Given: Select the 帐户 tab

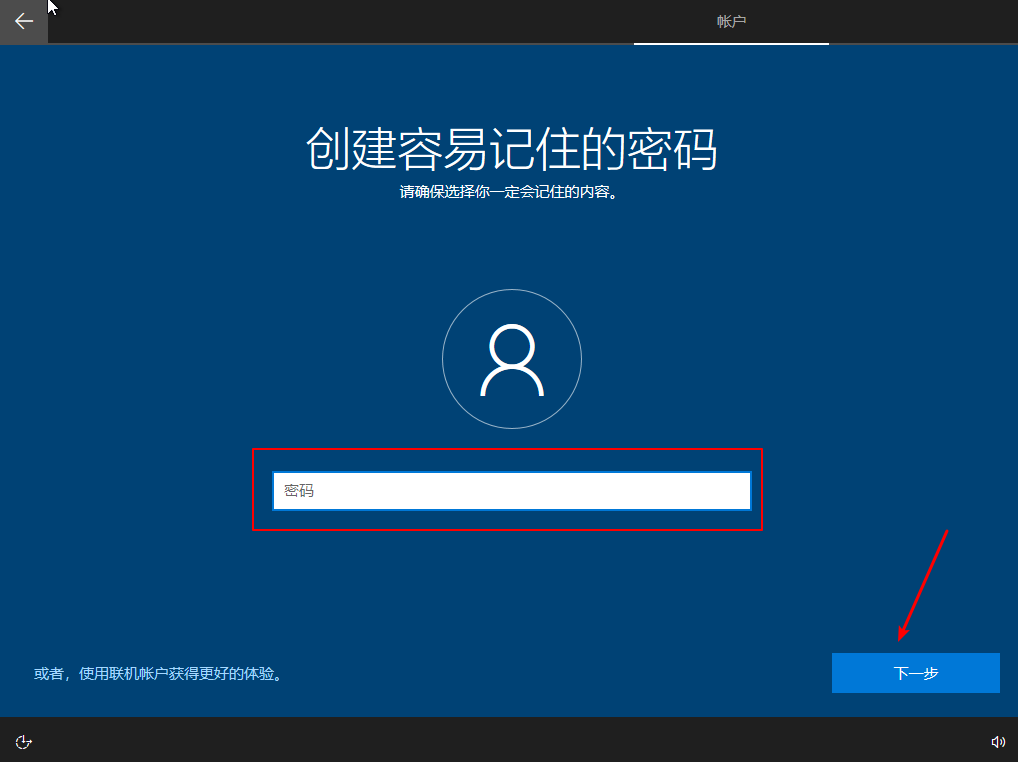Looking at the screenshot, I should click(731, 21).
